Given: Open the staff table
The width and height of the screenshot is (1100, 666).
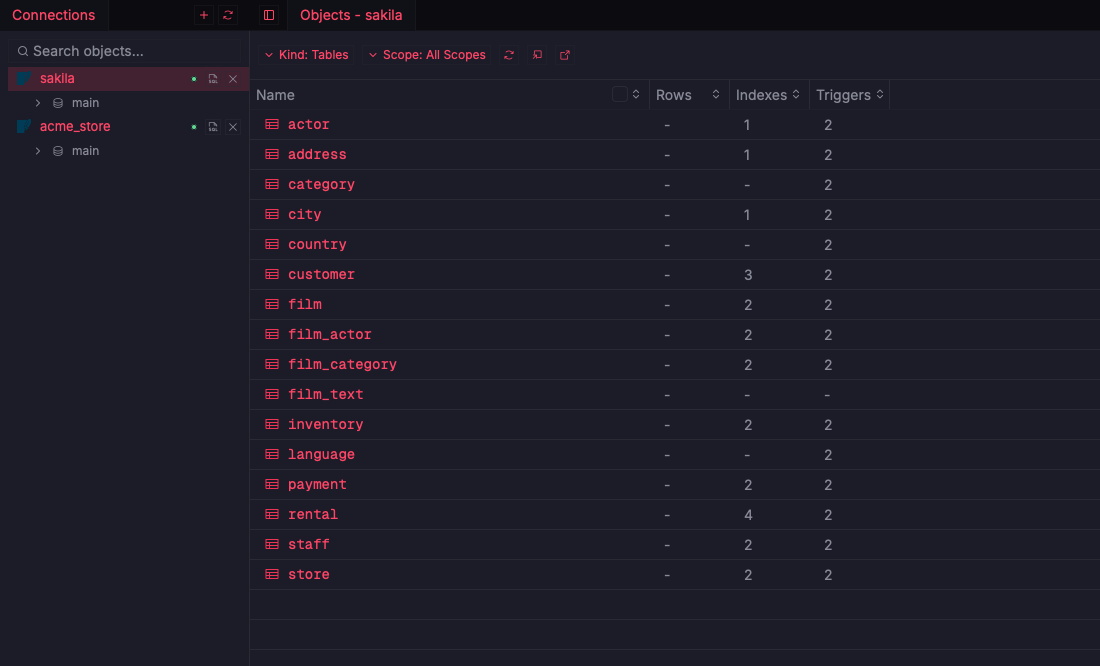Looking at the screenshot, I should coord(309,545).
